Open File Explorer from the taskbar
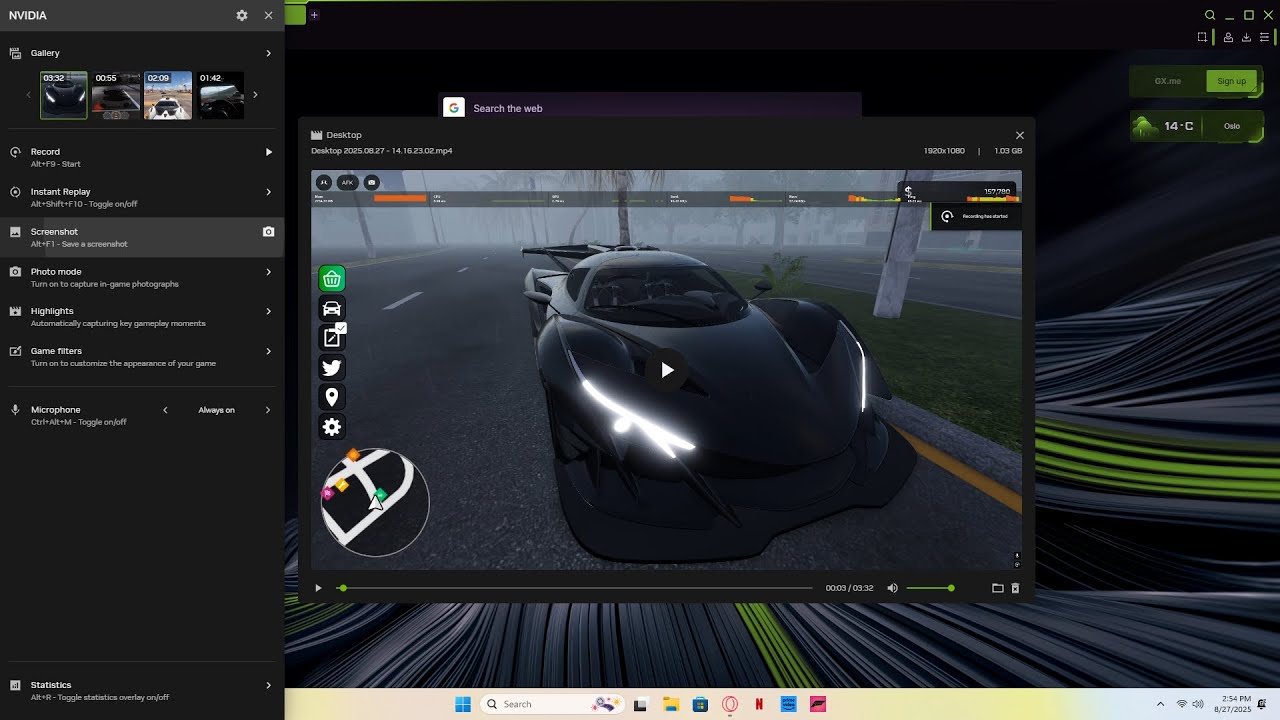Image resolution: width=1280 pixels, height=720 pixels. tap(670, 704)
